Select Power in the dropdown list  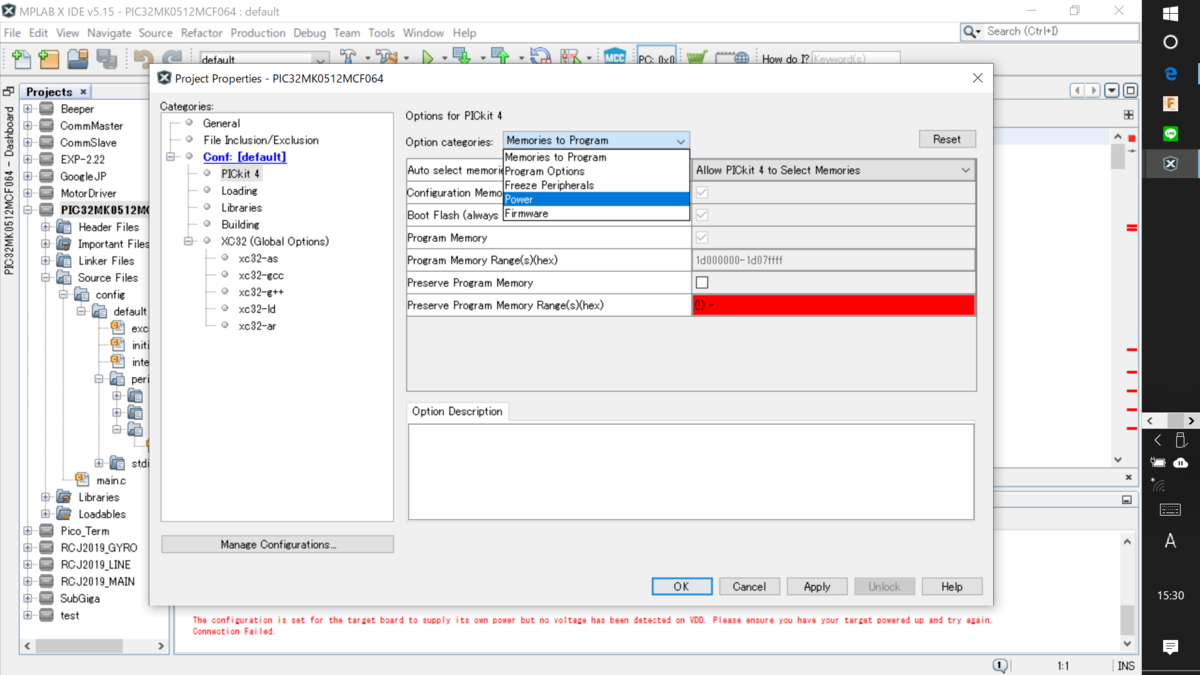pos(596,199)
